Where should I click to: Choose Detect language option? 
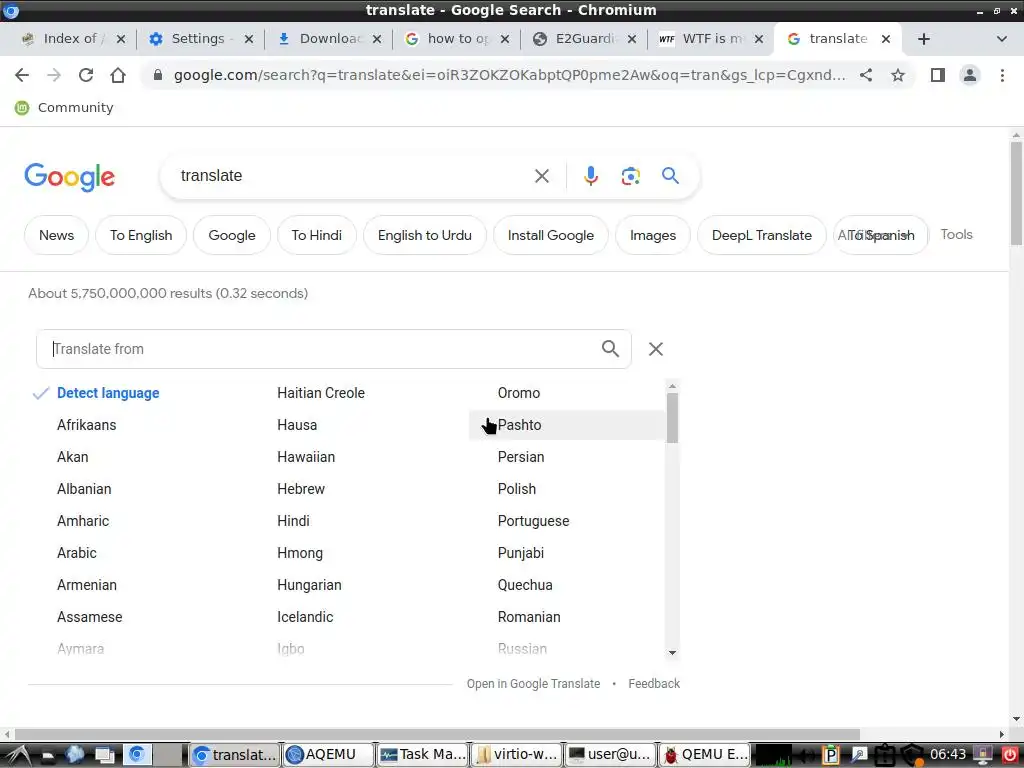click(x=108, y=393)
